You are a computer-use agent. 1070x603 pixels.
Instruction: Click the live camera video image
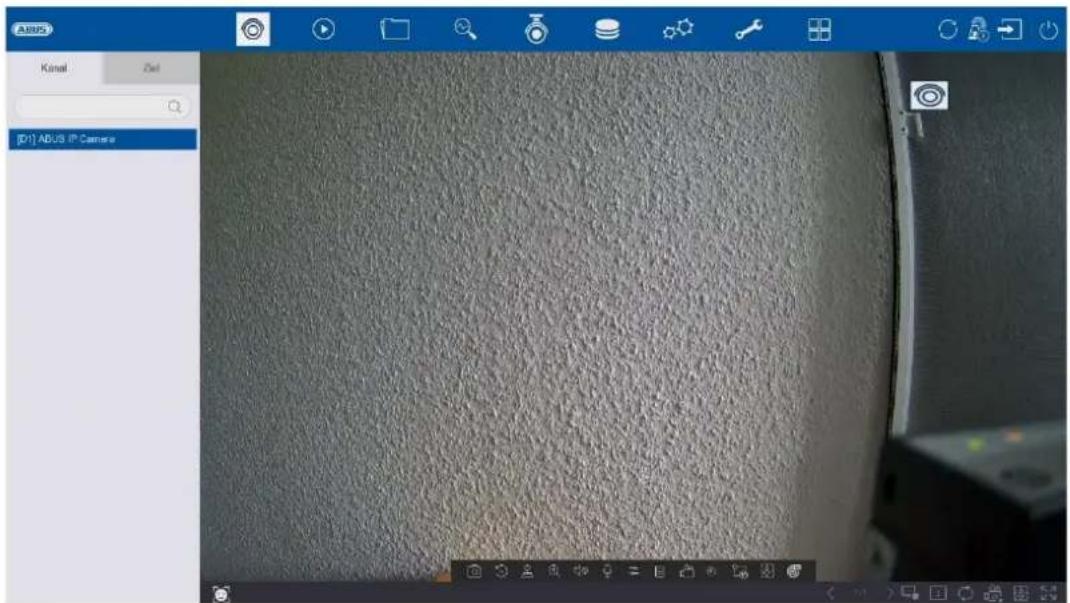pos(633,317)
